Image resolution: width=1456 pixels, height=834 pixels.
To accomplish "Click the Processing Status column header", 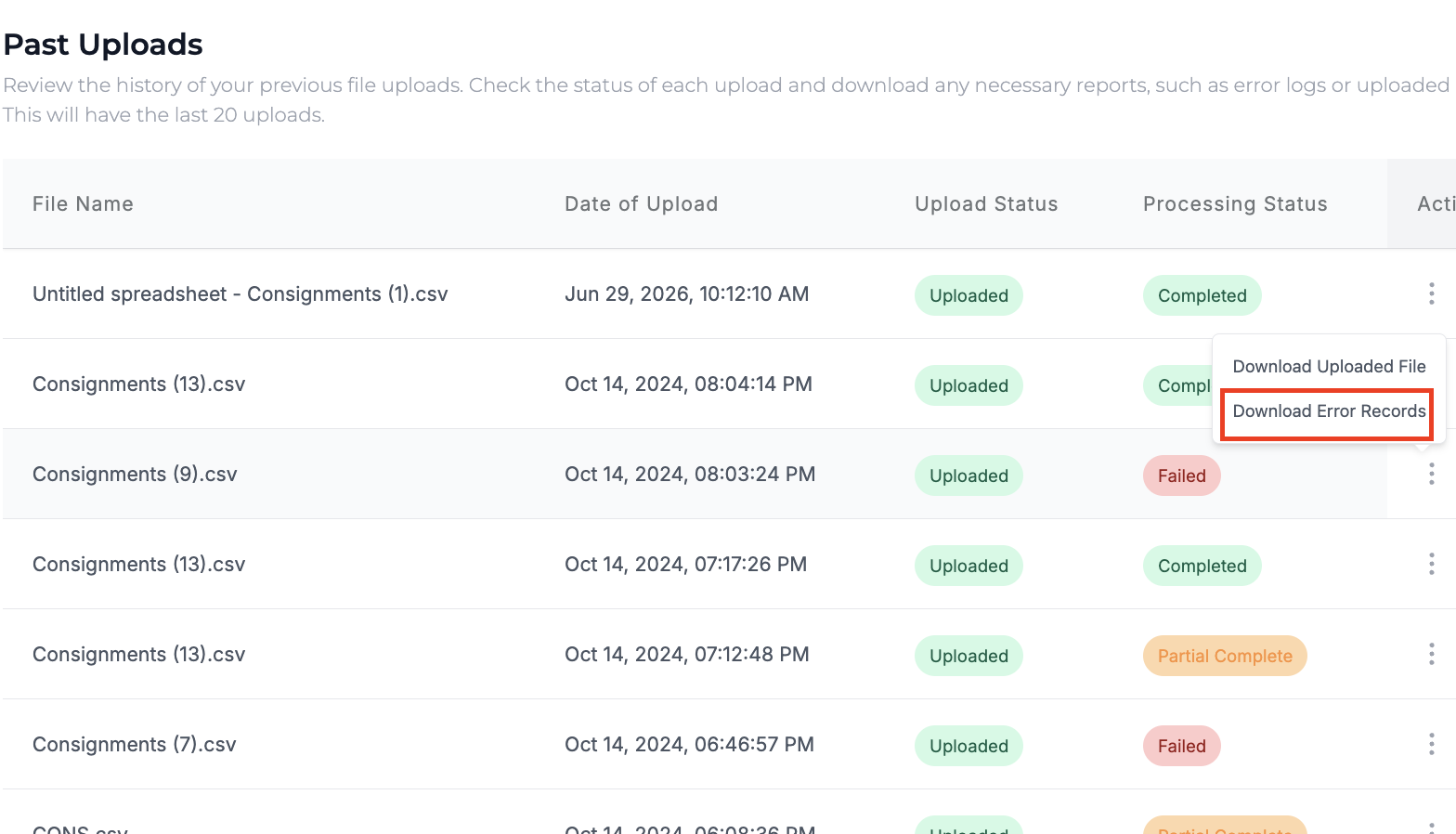I will tap(1235, 204).
